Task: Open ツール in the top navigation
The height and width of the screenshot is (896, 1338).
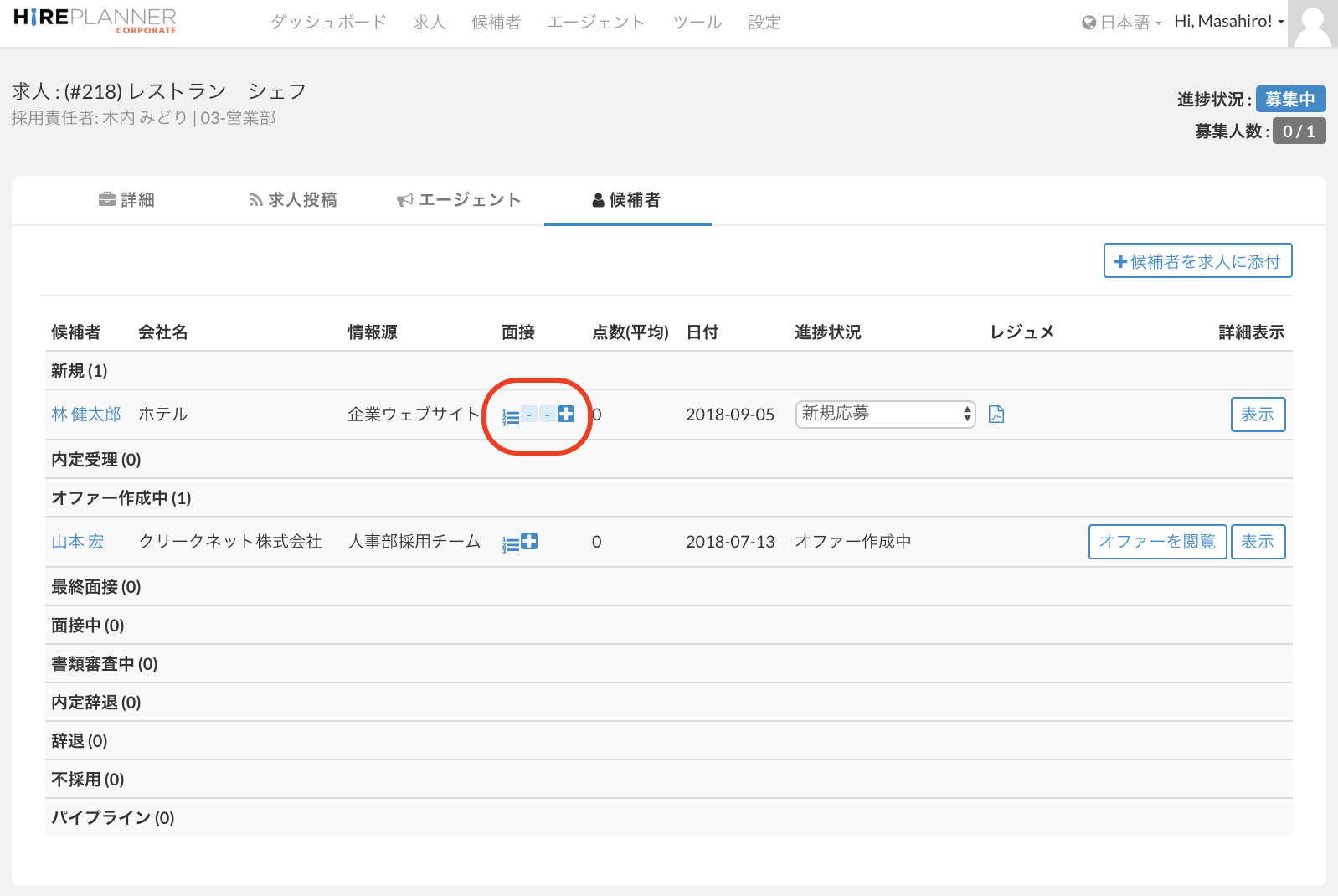Action: click(697, 23)
